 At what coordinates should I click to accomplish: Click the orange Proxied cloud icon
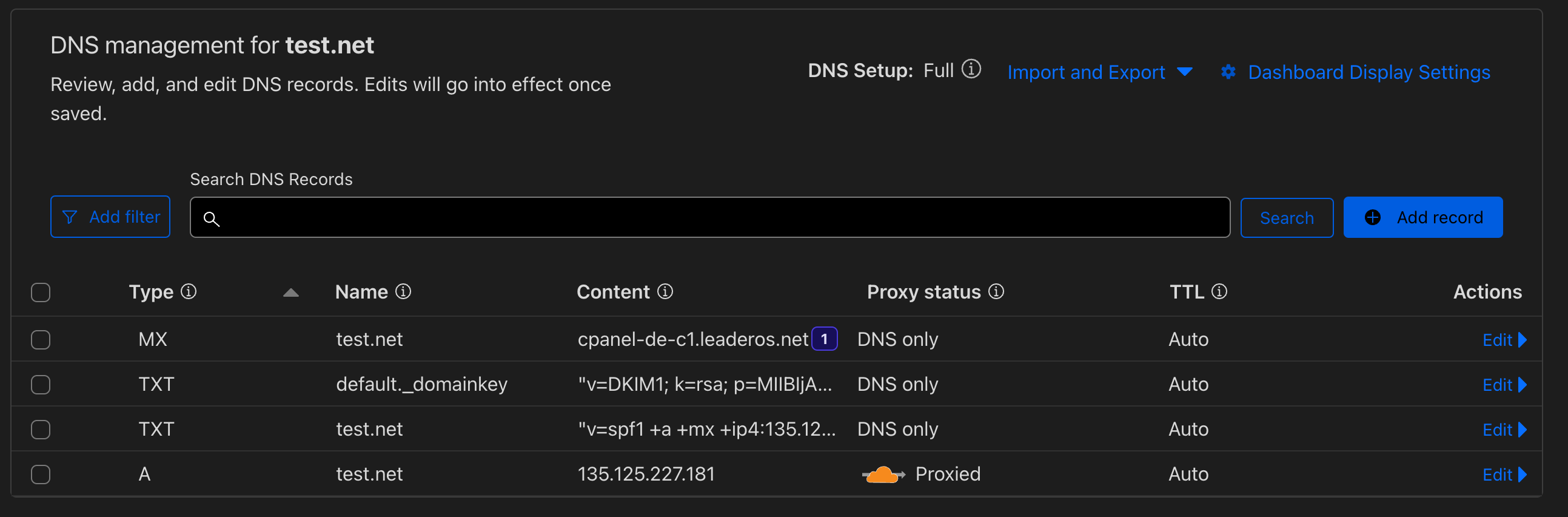883,474
